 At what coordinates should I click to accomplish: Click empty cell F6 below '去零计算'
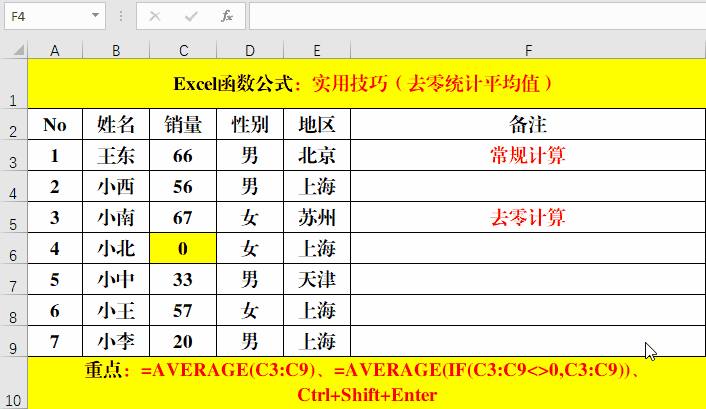click(528, 249)
